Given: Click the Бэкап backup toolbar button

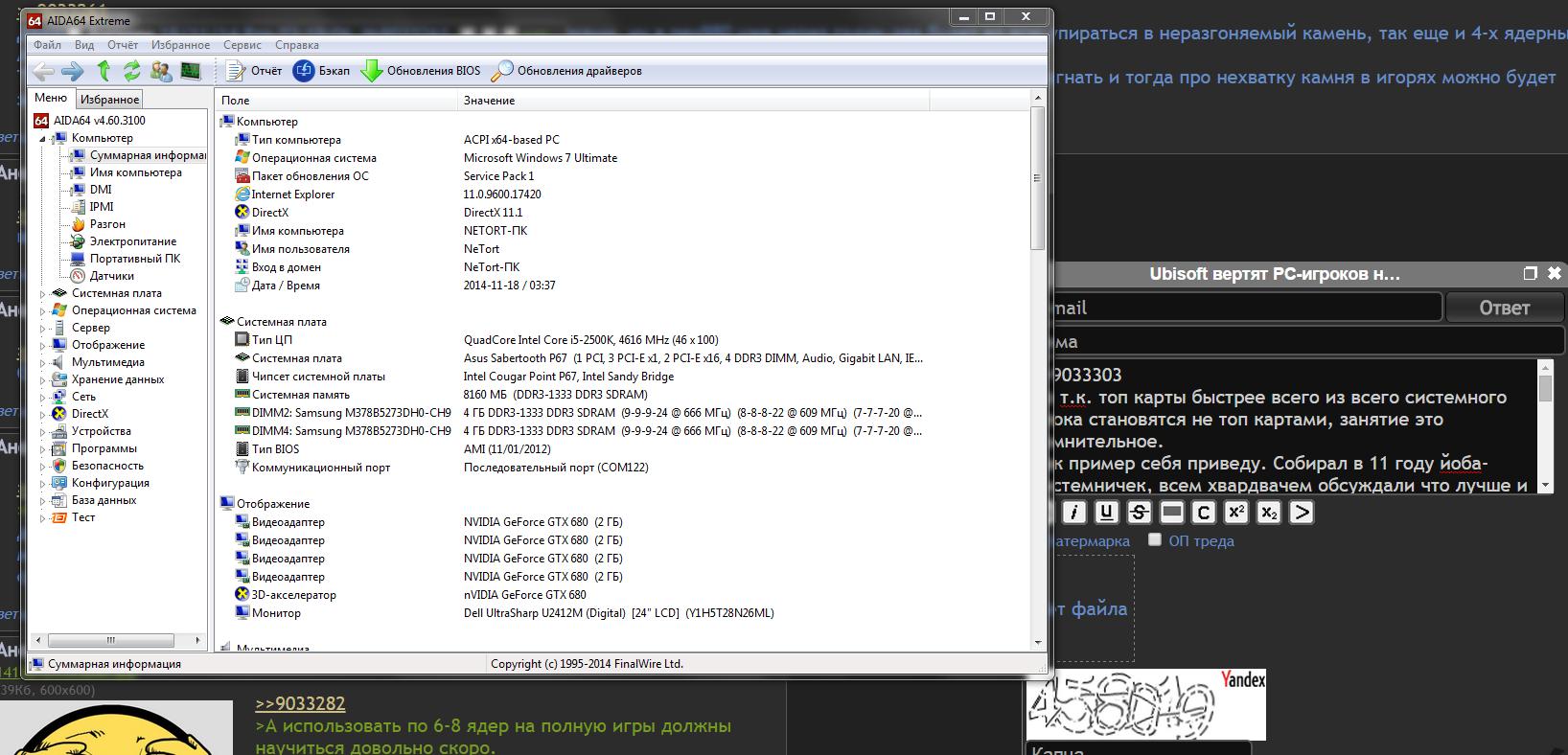Looking at the screenshot, I should point(322,71).
